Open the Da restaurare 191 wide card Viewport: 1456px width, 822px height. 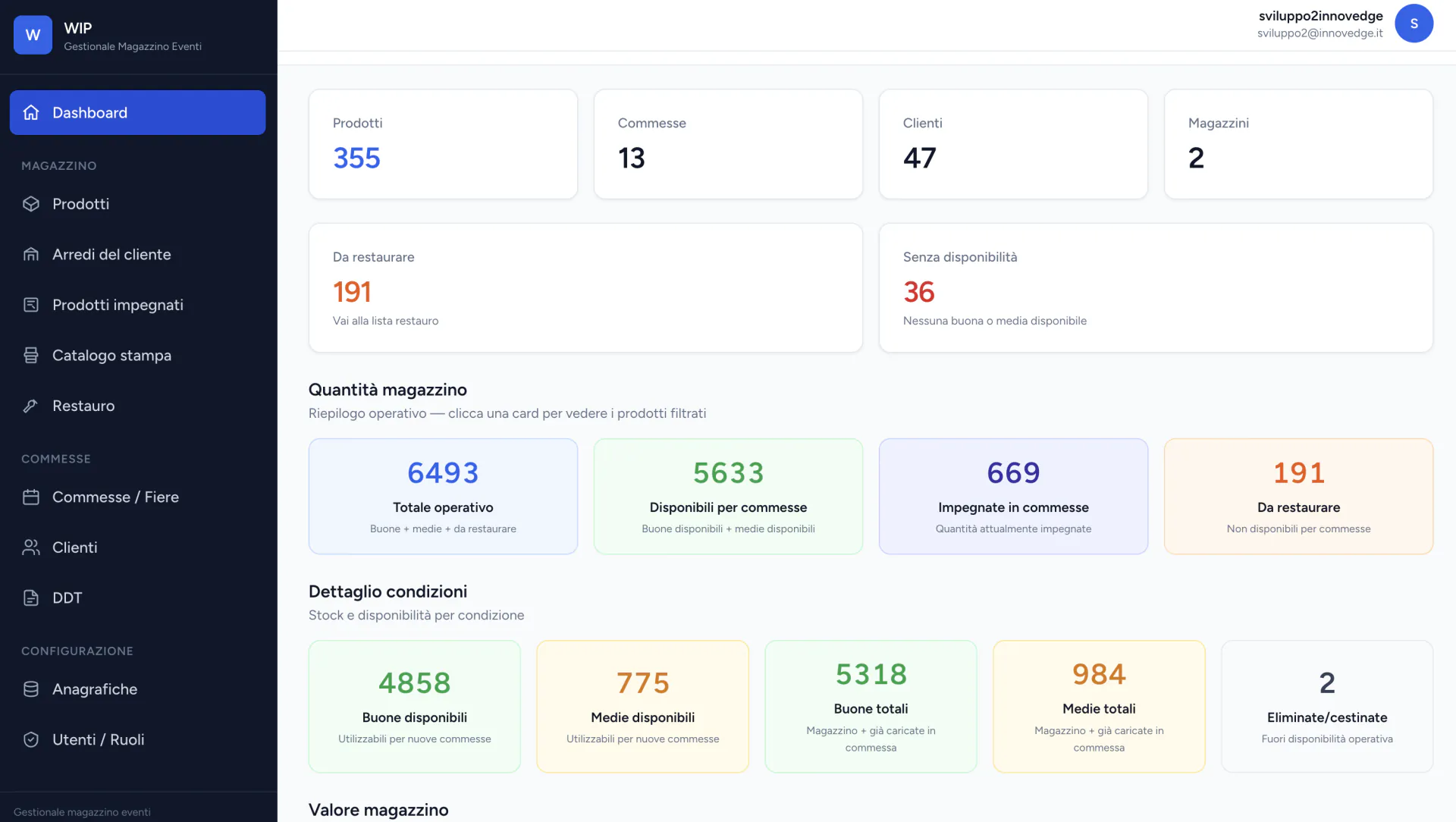[585, 287]
